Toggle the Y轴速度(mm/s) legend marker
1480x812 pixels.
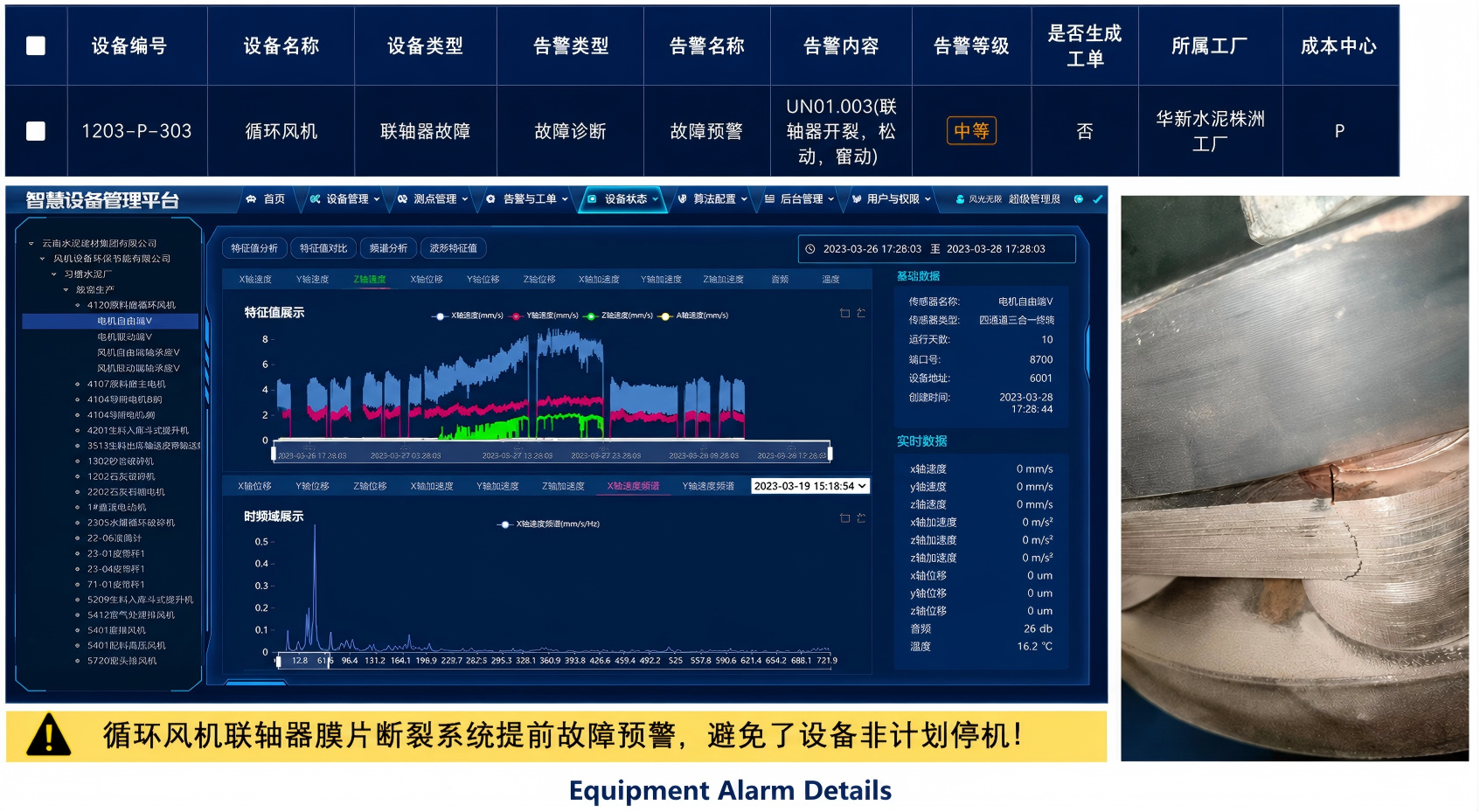pos(516,316)
